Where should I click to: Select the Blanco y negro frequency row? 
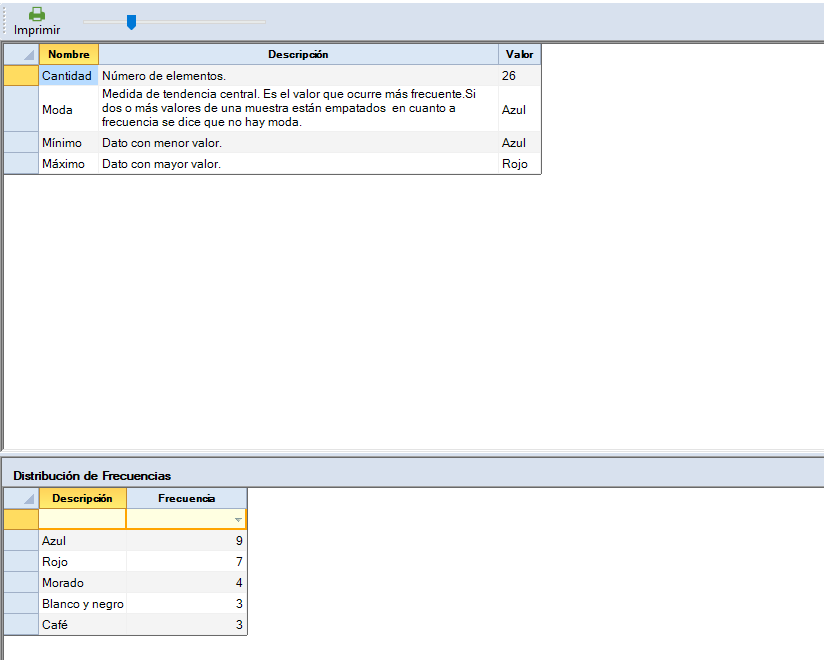(x=82, y=604)
